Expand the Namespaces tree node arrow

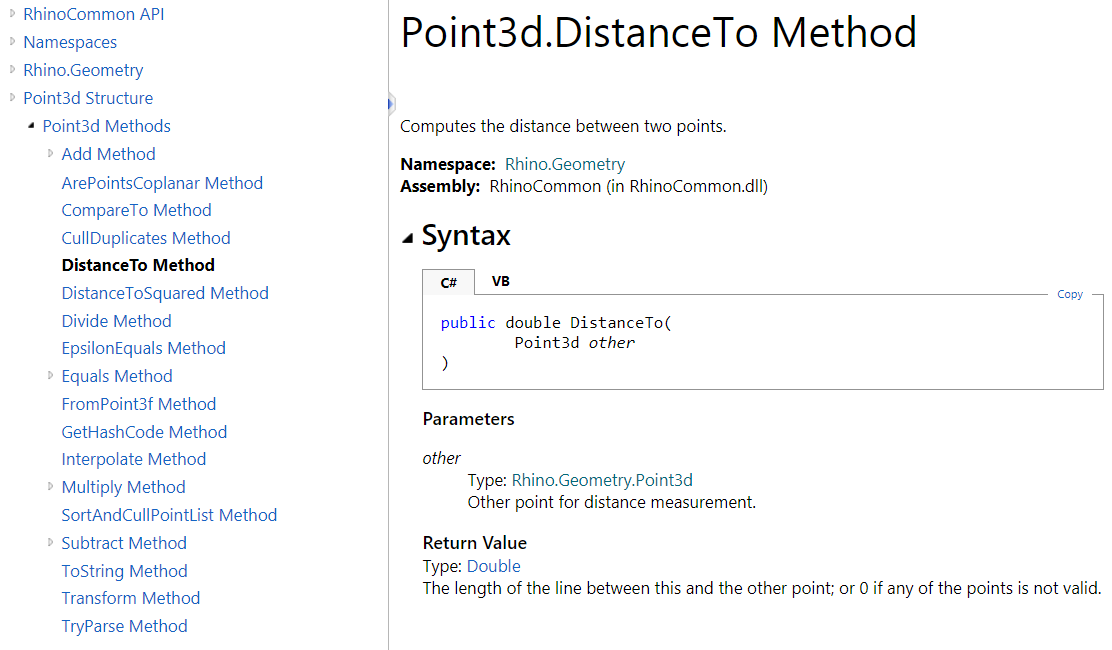point(13,41)
